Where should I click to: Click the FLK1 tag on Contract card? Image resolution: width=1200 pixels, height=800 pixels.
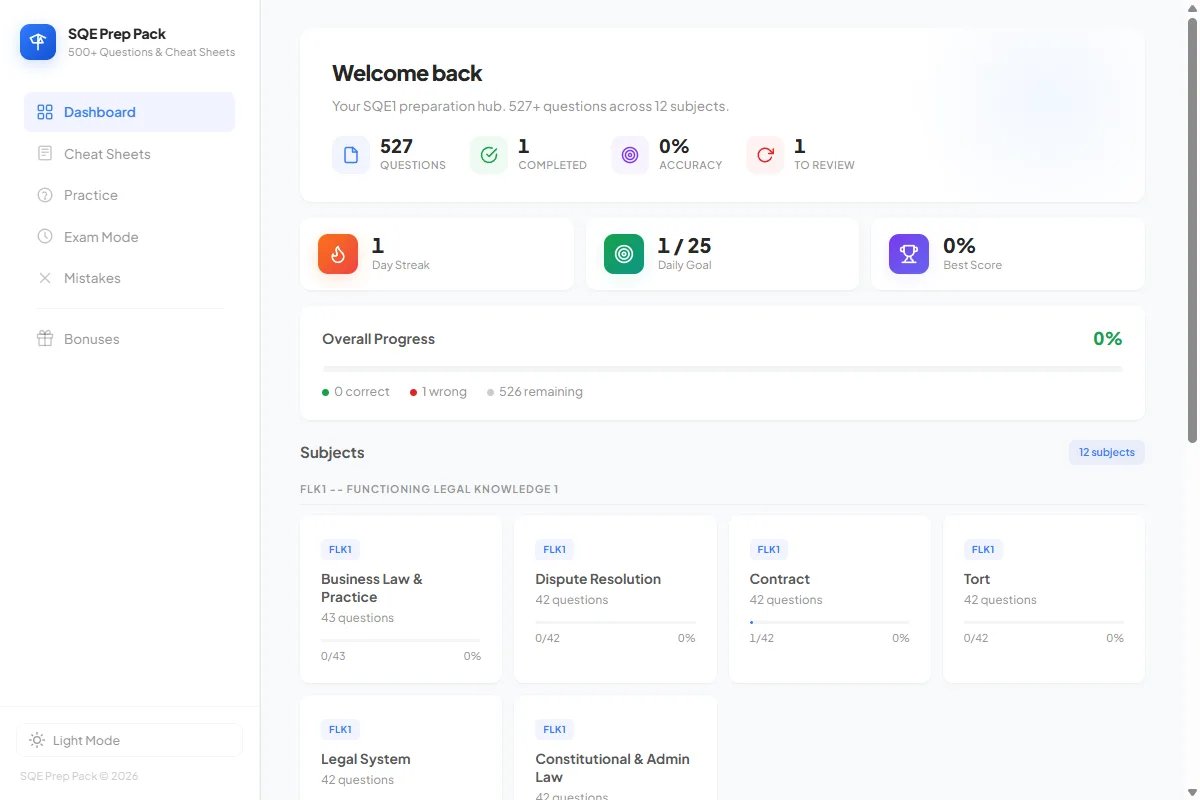coord(769,549)
